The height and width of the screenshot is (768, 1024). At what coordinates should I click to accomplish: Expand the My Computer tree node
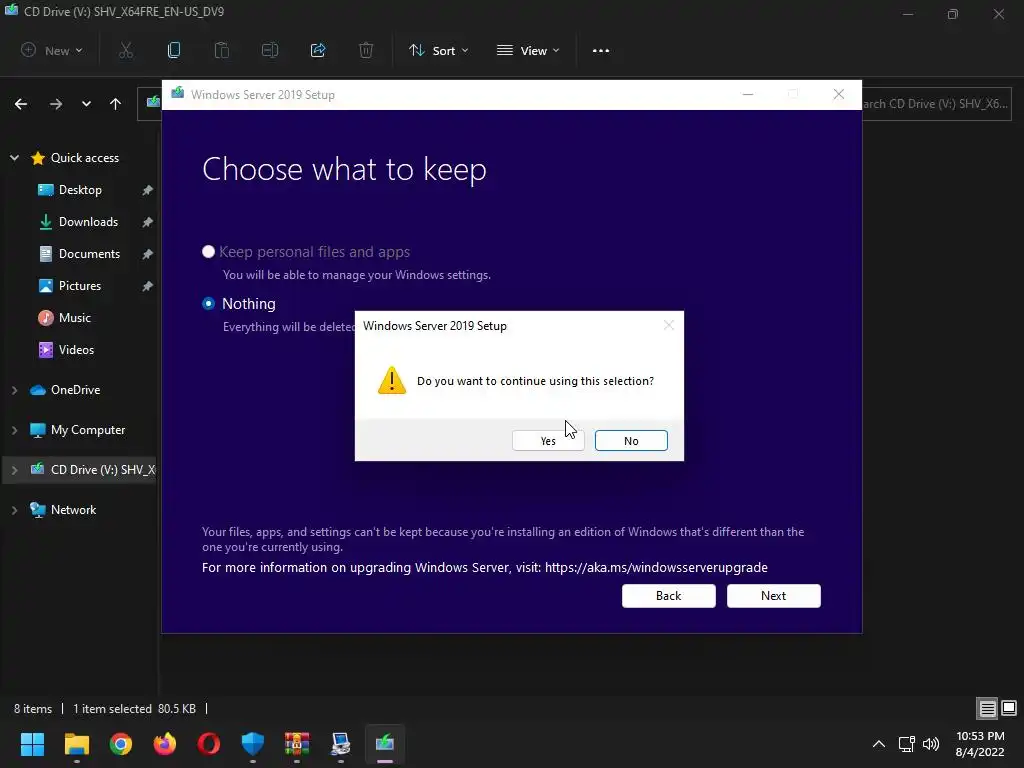click(x=14, y=430)
